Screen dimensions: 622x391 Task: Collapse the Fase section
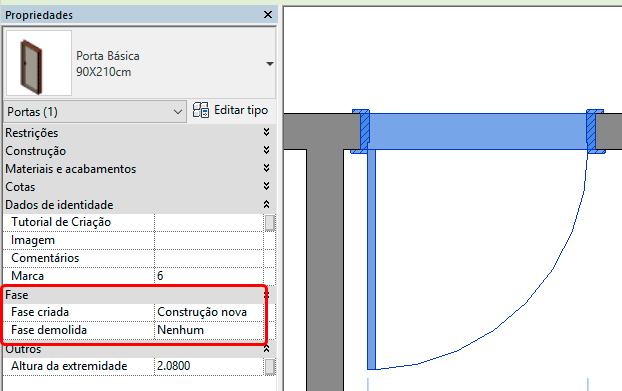(x=267, y=295)
